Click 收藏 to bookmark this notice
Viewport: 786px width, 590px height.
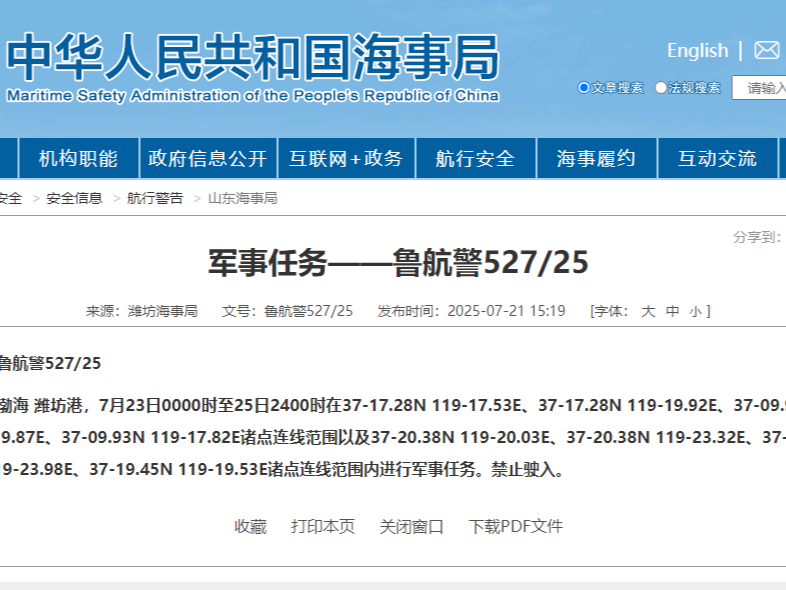[x=250, y=526]
